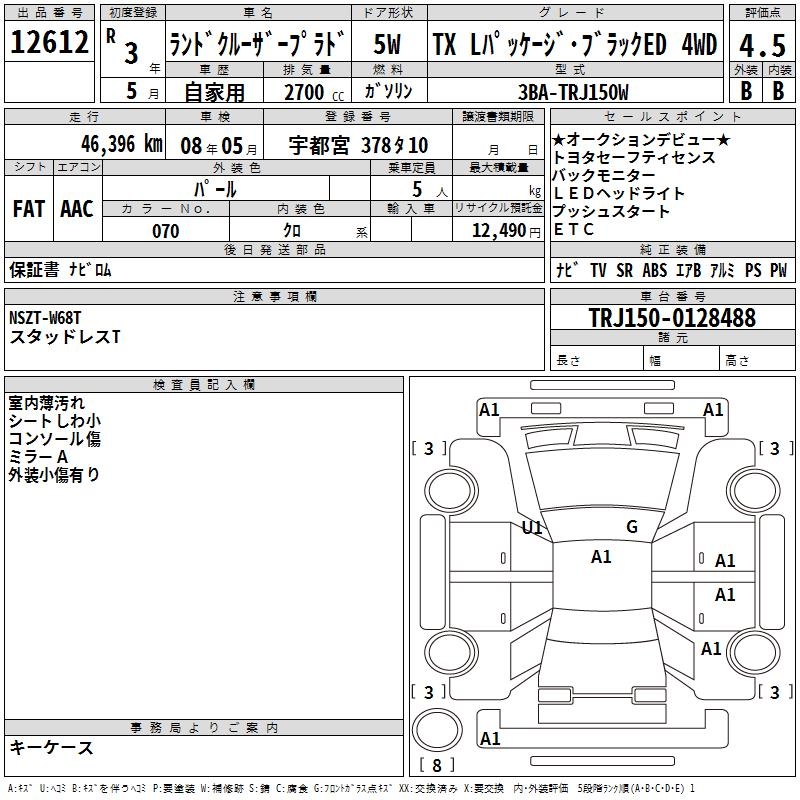Click the LEDヘッドライト line
Viewport: 800px width, 800px height.
coord(618,193)
